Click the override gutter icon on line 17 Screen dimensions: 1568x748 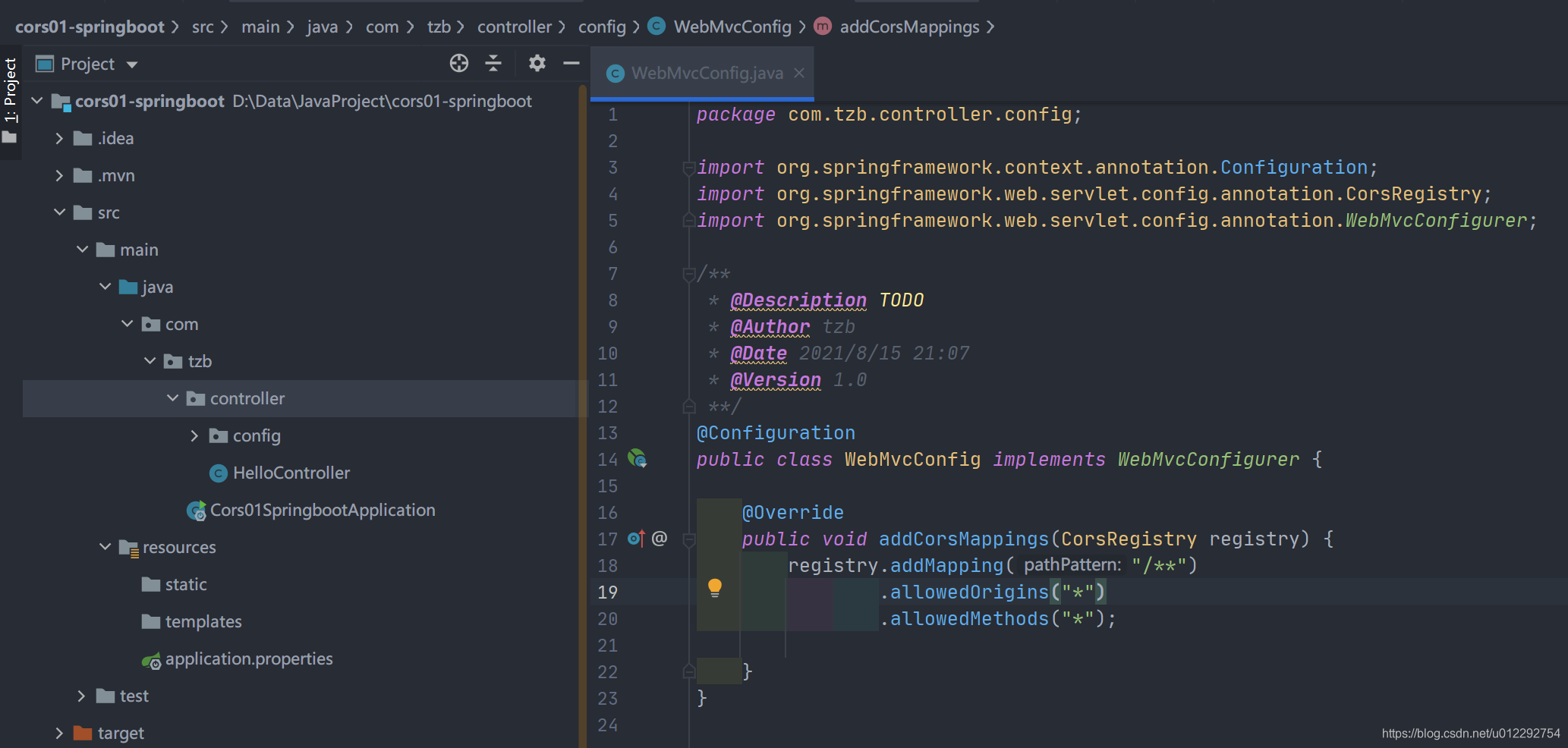coord(636,539)
